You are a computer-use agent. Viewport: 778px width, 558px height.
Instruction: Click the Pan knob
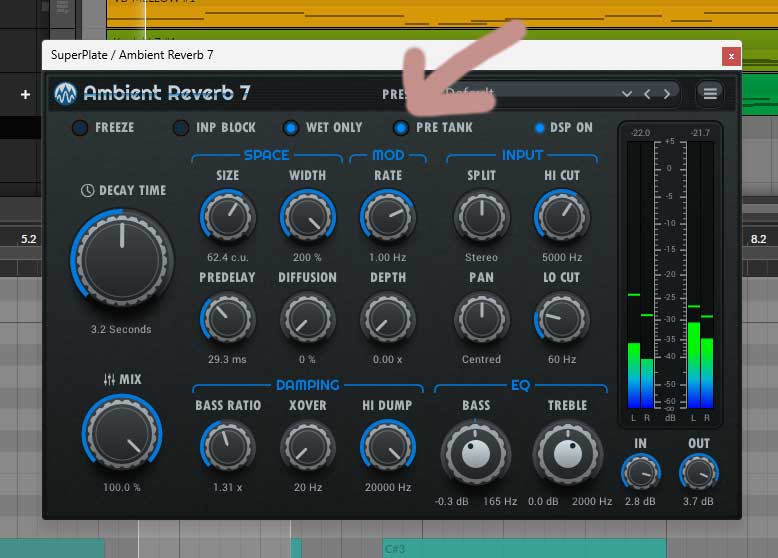click(x=481, y=319)
